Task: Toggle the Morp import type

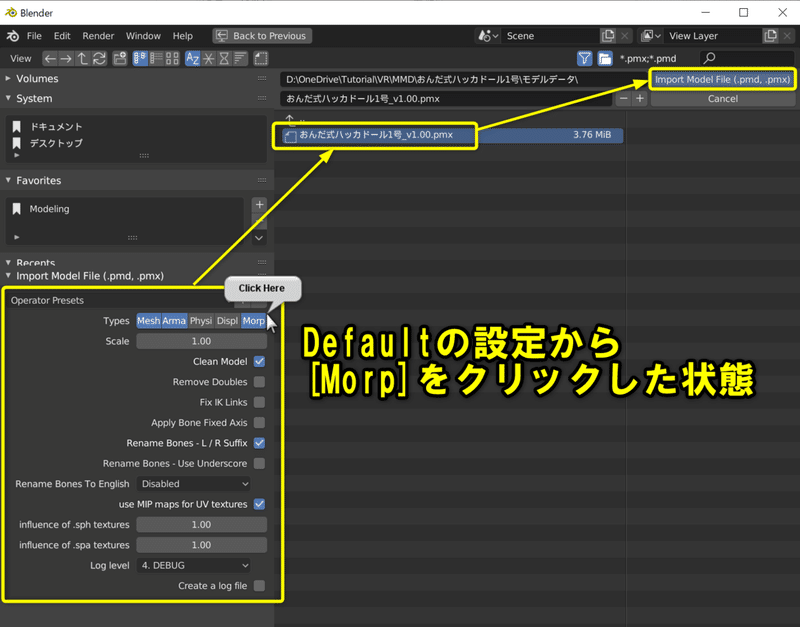Action: pyautogui.click(x=254, y=320)
